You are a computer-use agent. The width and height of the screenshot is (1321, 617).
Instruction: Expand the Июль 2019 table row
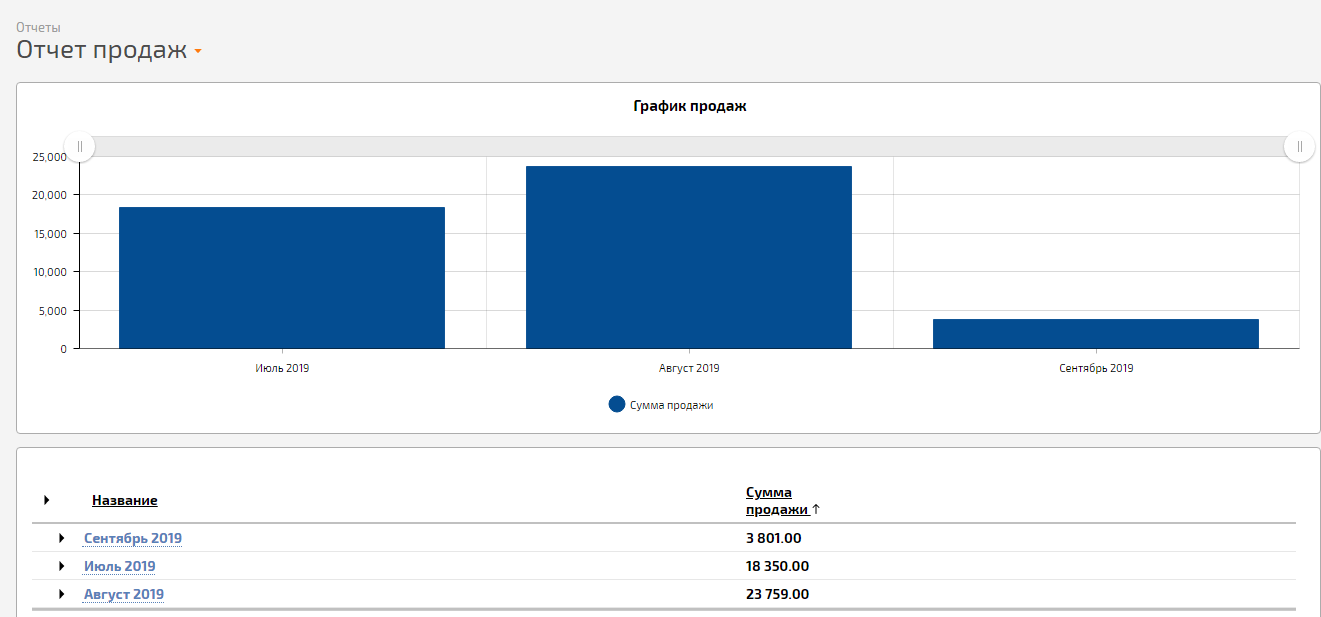(62, 567)
